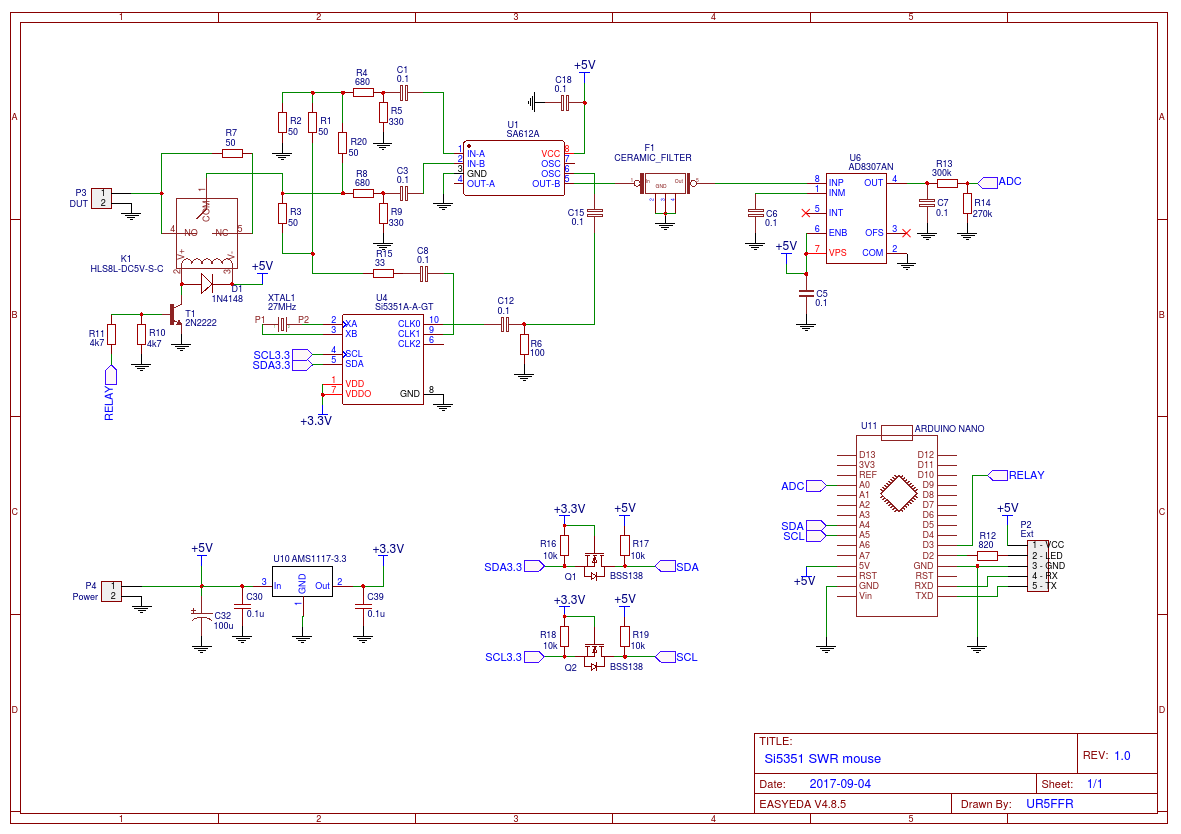Image resolution: width=1181 pixels, height=834 pixels.
Task: Select the AMS1117-3.3 voltage regulator U10
Action: click(x=302, y=586)
